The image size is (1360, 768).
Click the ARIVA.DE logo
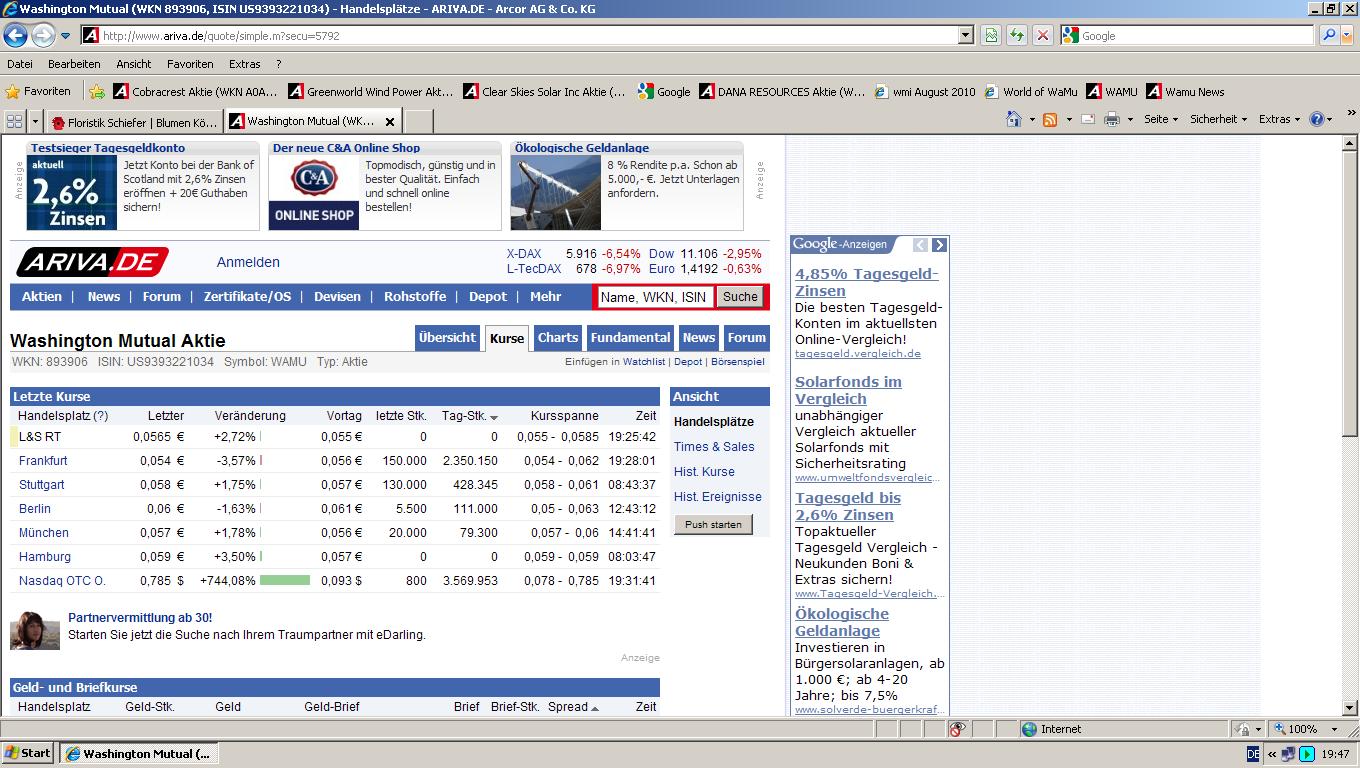point(92,262)
